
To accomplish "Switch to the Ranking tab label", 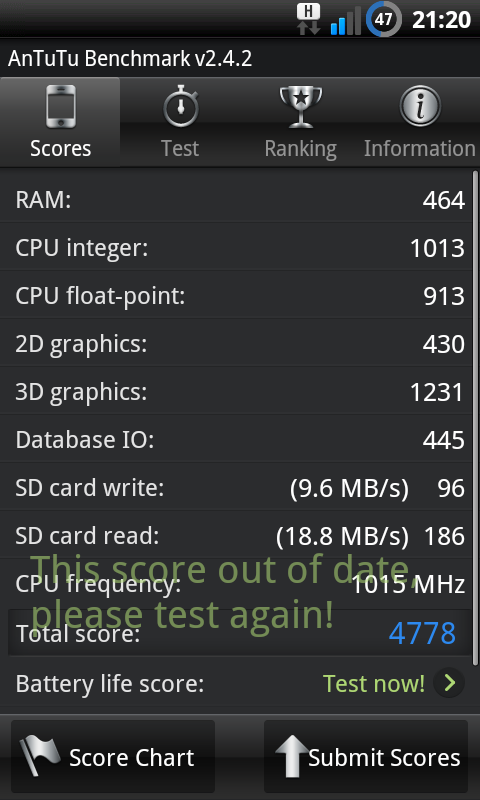I will pyautogui.click(x=300, y=148).
